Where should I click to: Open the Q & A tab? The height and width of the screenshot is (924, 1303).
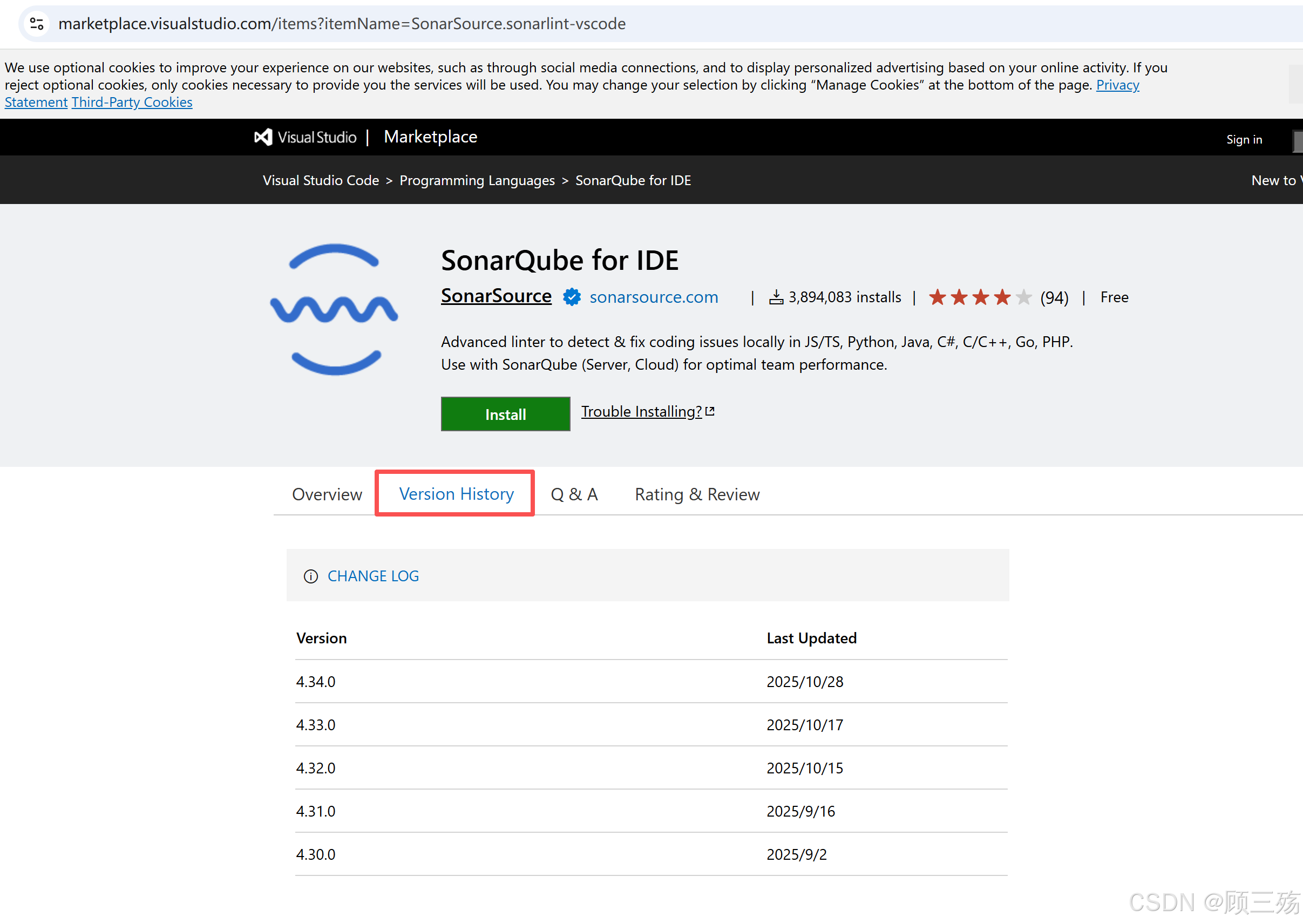574,494
